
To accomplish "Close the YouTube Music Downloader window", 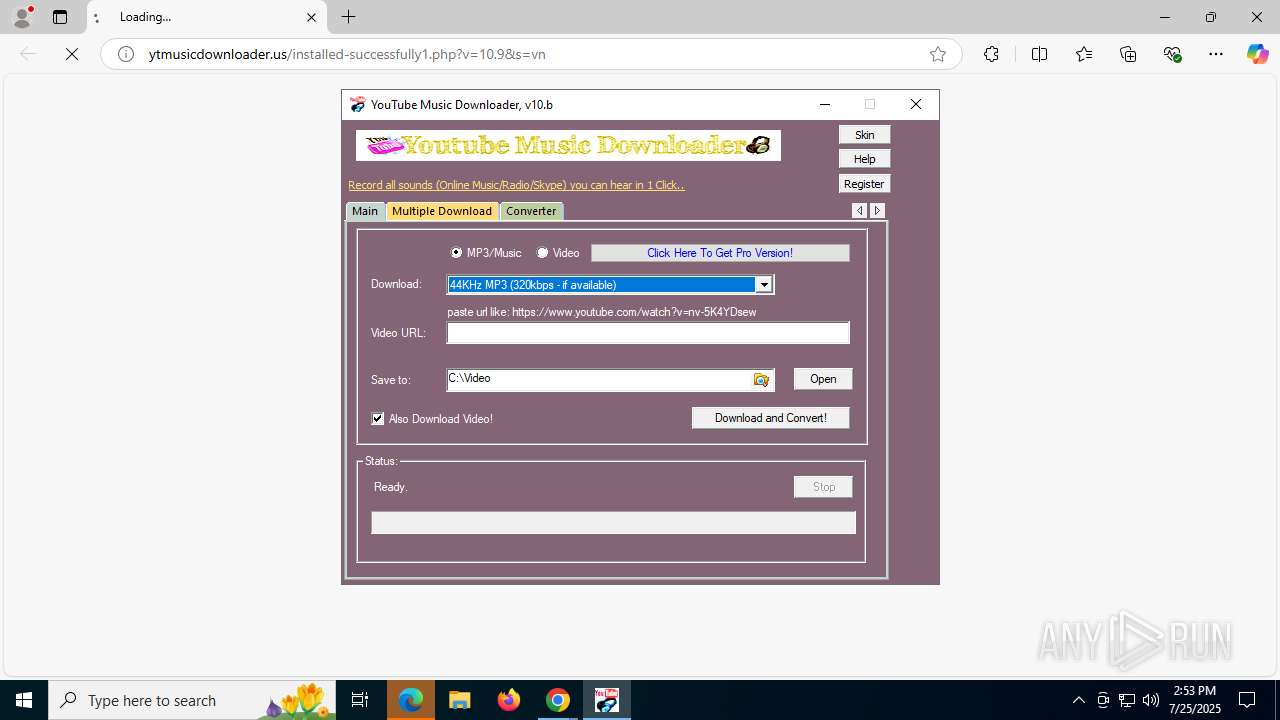I will pos(915,104).
